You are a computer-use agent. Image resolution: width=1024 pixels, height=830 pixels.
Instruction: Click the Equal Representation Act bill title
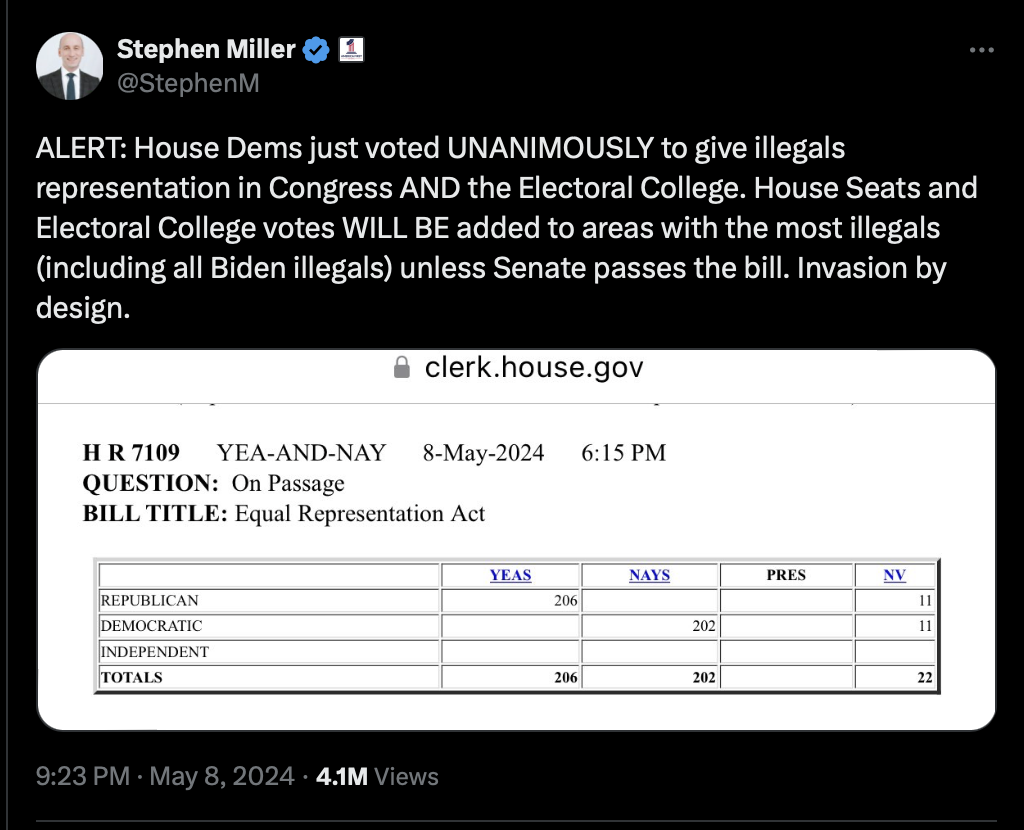(x=360, y=514)
